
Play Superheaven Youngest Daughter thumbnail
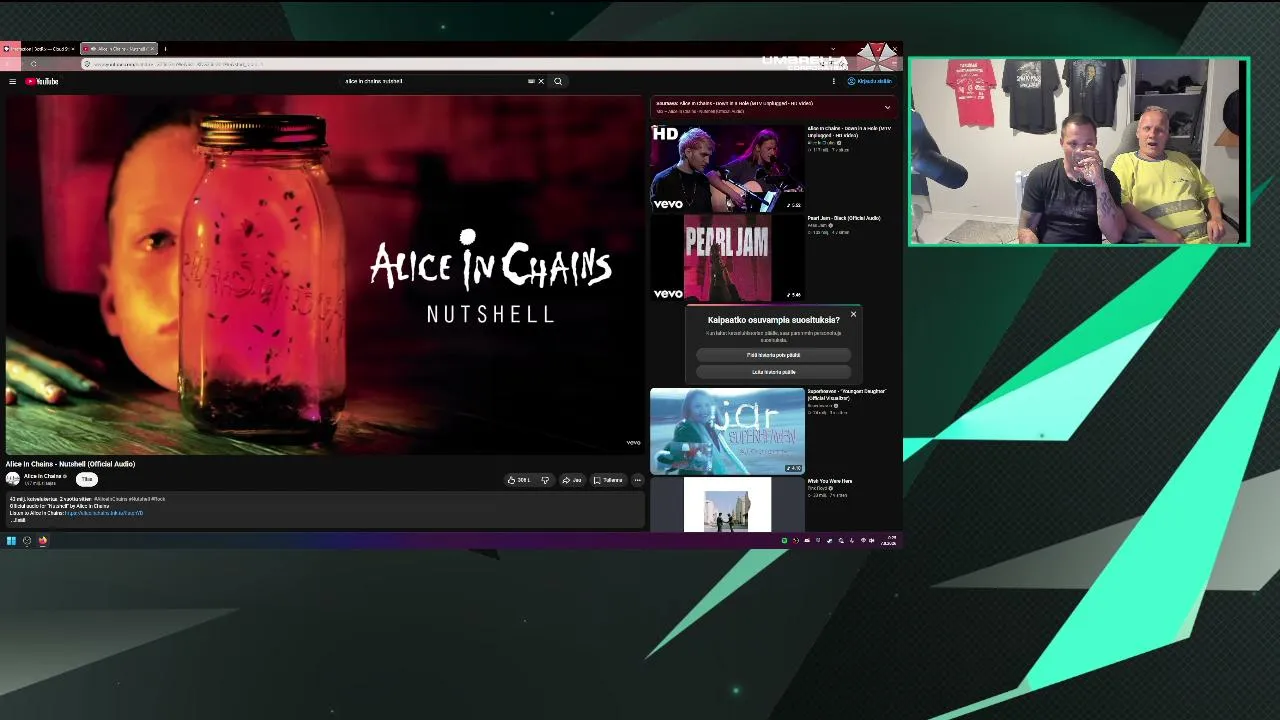pos(727,431)
